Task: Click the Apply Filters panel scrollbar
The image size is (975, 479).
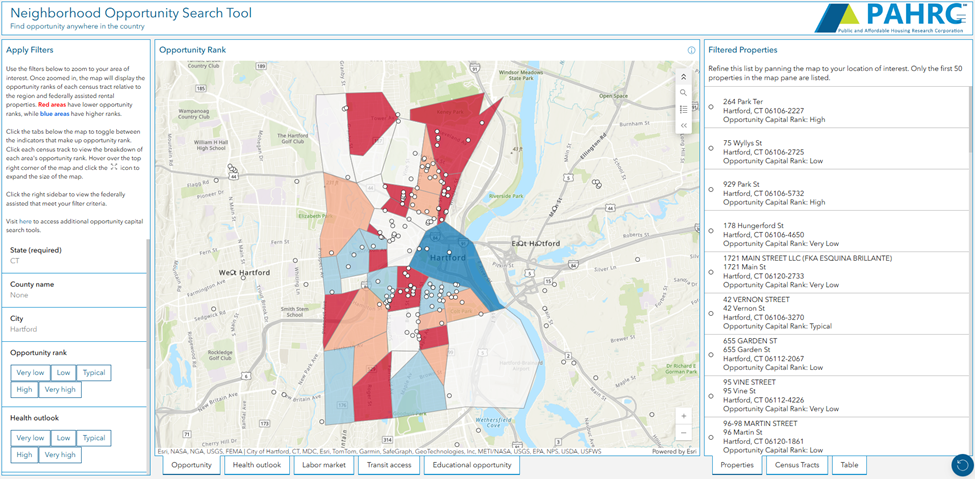Action: point(148,300)
